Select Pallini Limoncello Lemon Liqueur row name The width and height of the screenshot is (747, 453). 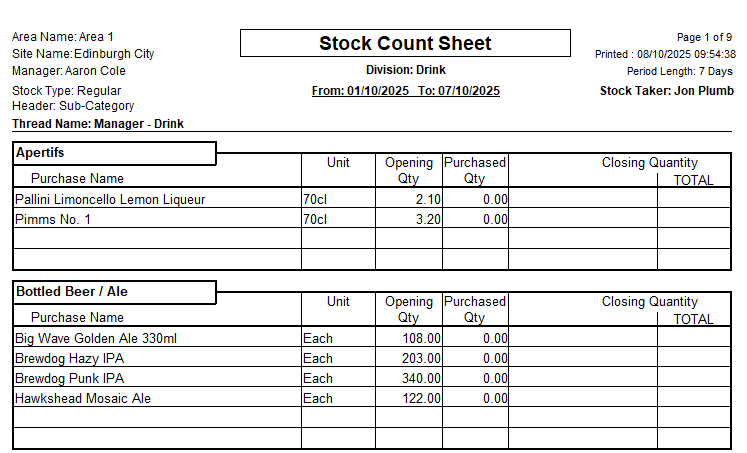110,200
